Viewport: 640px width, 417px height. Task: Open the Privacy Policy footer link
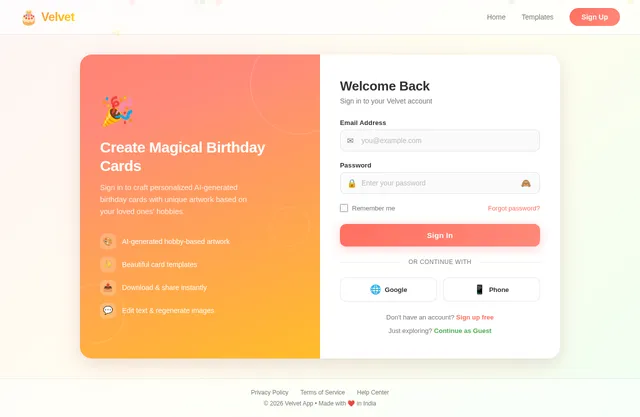[x=269, y=392]
